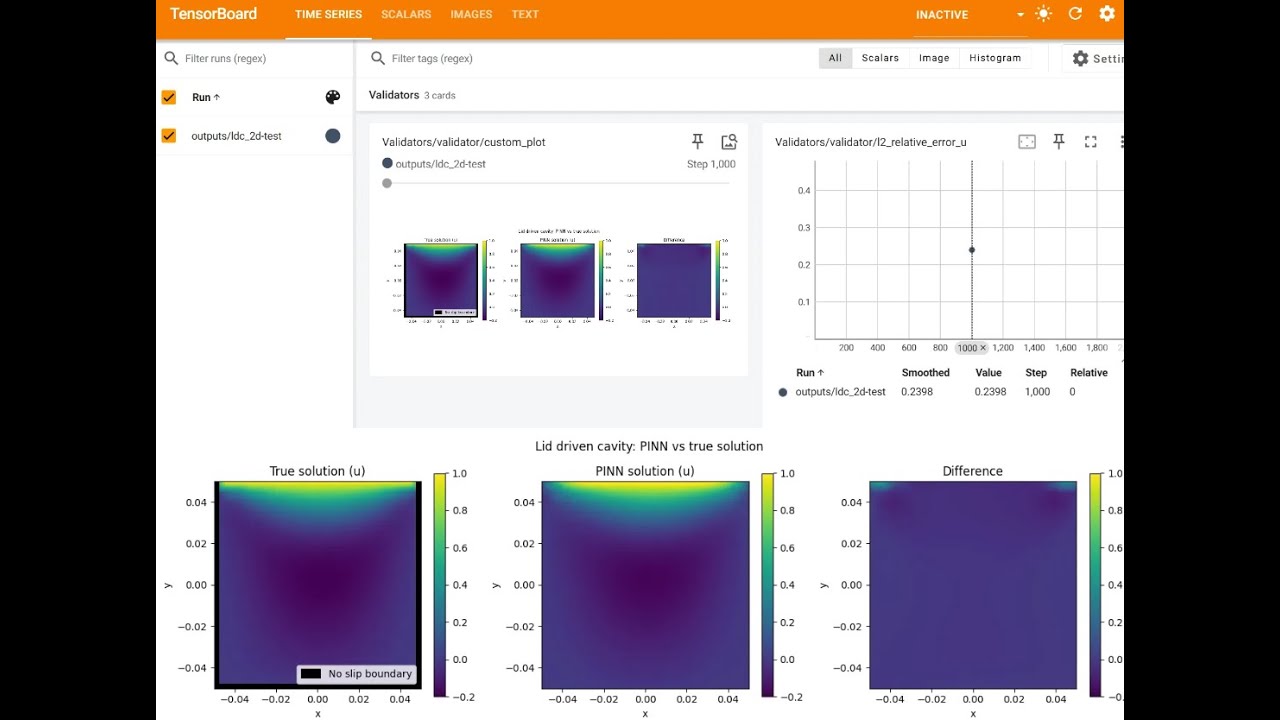Go to the IMAGES tab

coord(471,15)
